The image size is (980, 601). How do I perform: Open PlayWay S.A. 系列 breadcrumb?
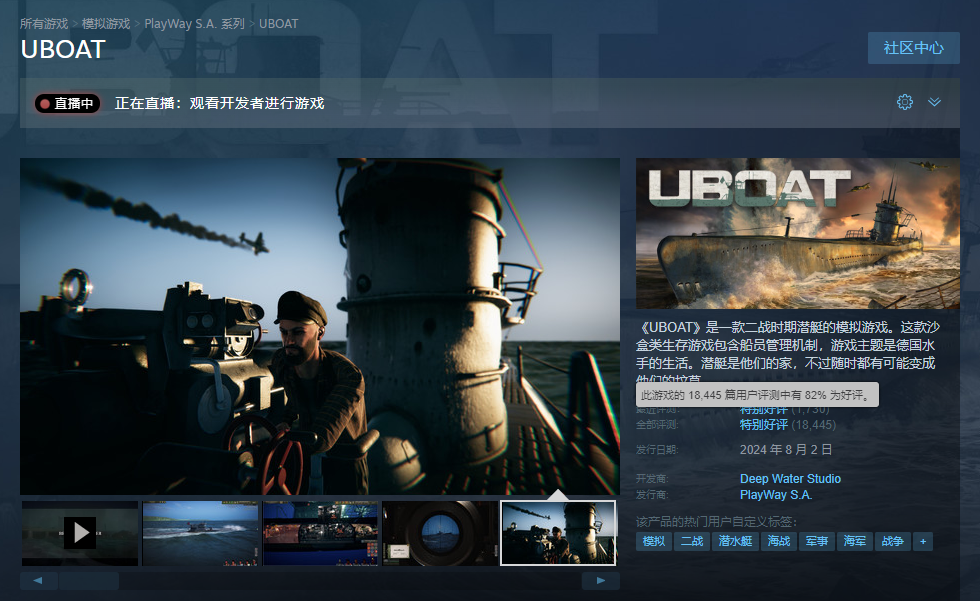point(194,24)
